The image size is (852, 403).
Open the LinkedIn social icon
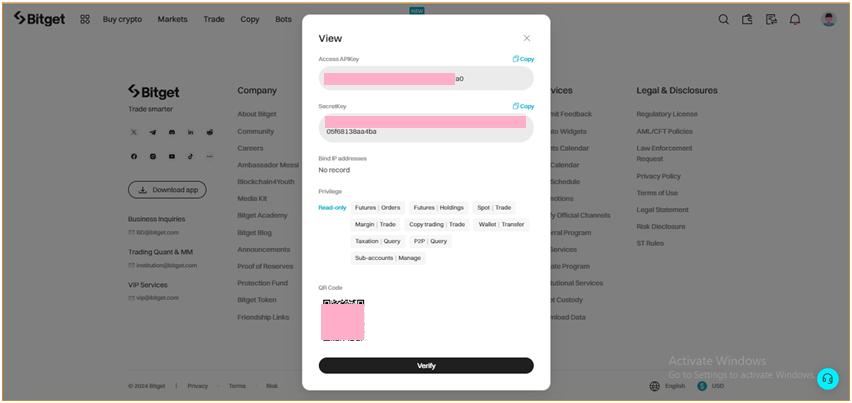[191, 132]
